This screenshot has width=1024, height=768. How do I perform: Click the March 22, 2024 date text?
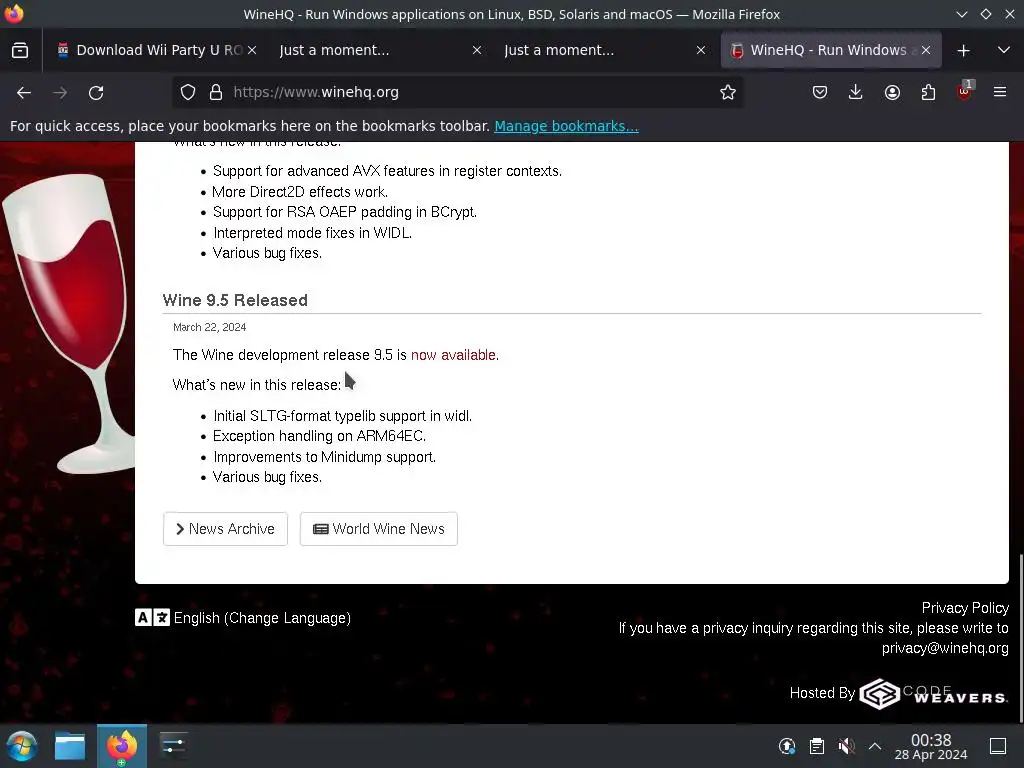pyautogui.click(x=210, y=327)
